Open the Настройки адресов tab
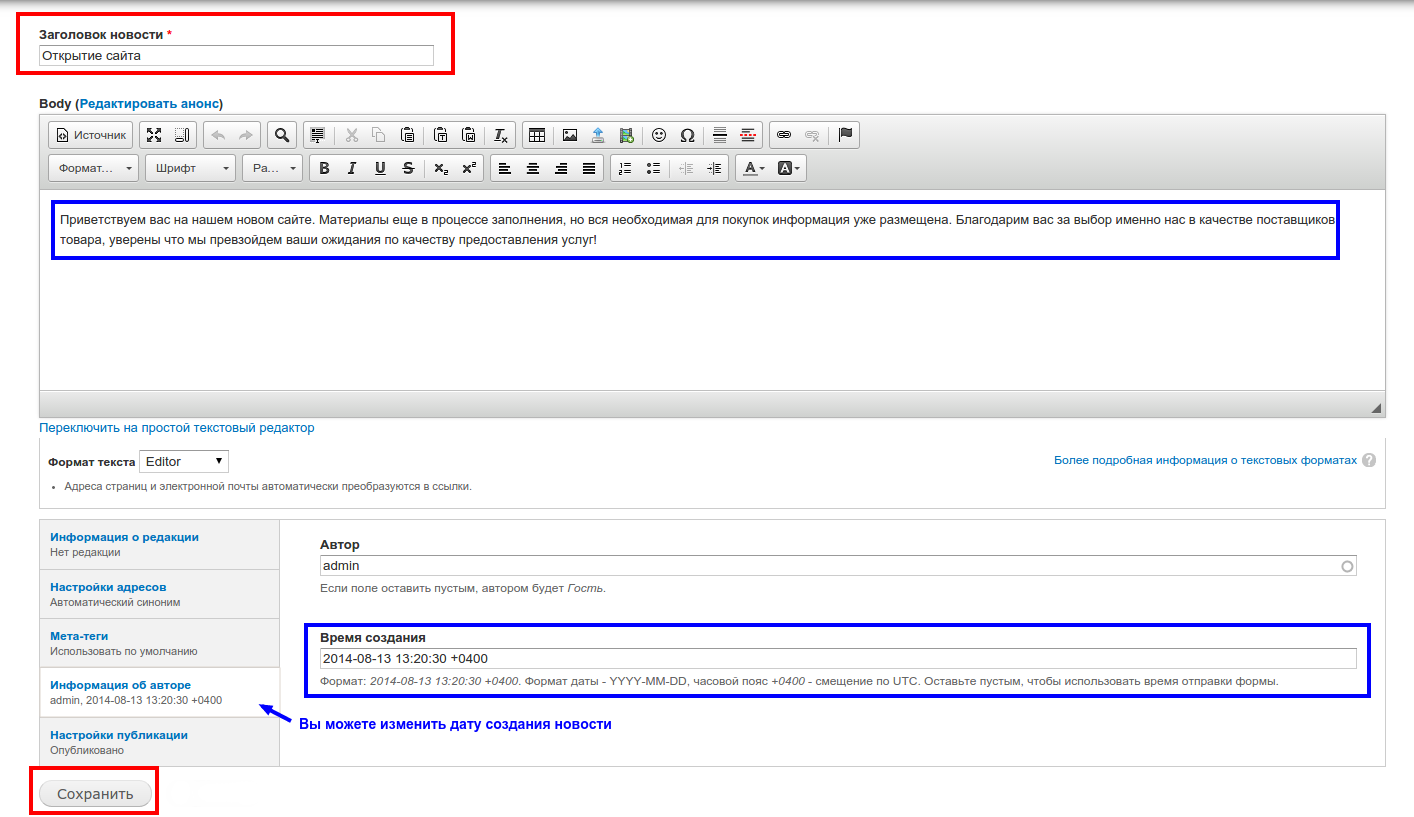The width and height of the screenshot is (1414, 817). pyautogui.click(x=159, y=594)
